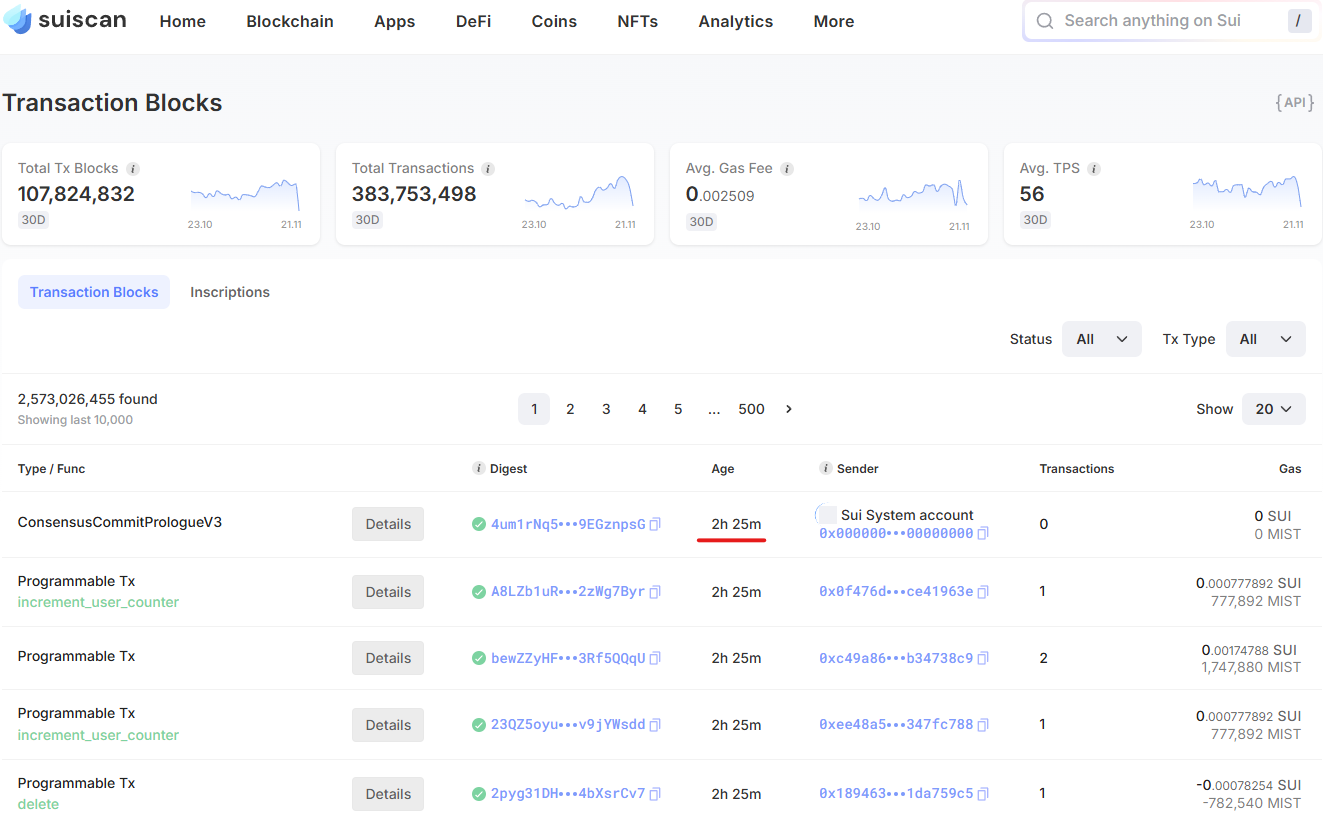Open the NFTs menu
The height and width of the screenshot is (822, 1323).
tap(638, 21)
